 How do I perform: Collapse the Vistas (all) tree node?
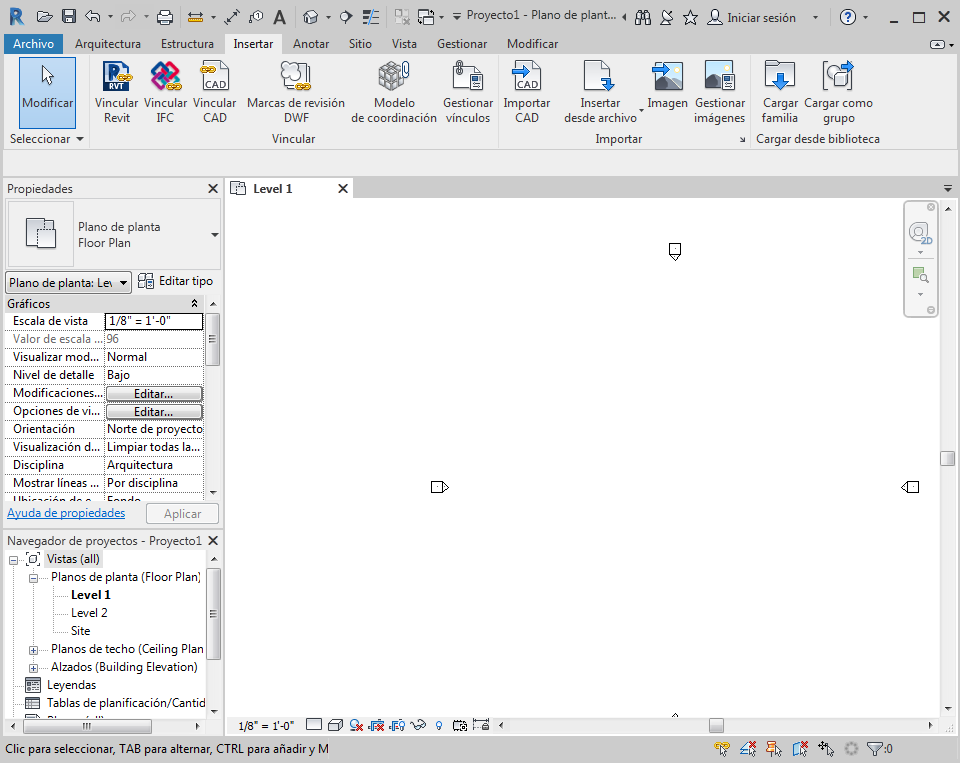pos(13,560)
